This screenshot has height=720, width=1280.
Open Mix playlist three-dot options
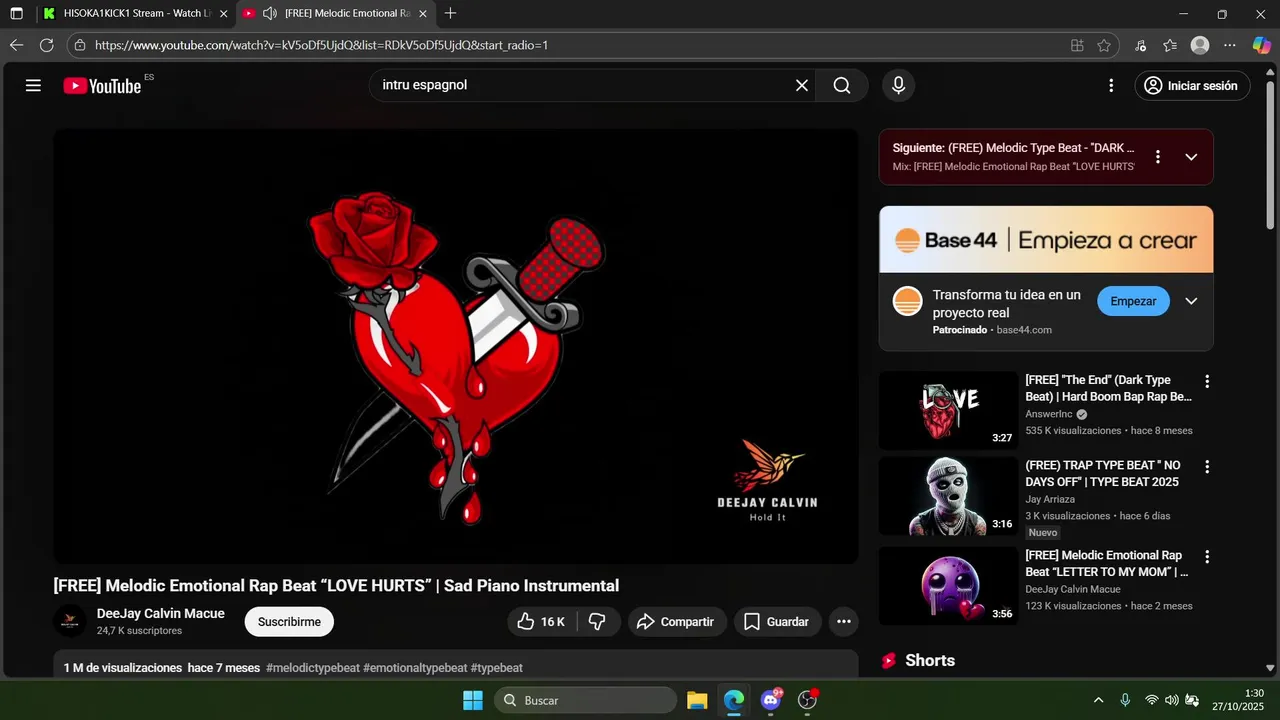(1158, 157)
